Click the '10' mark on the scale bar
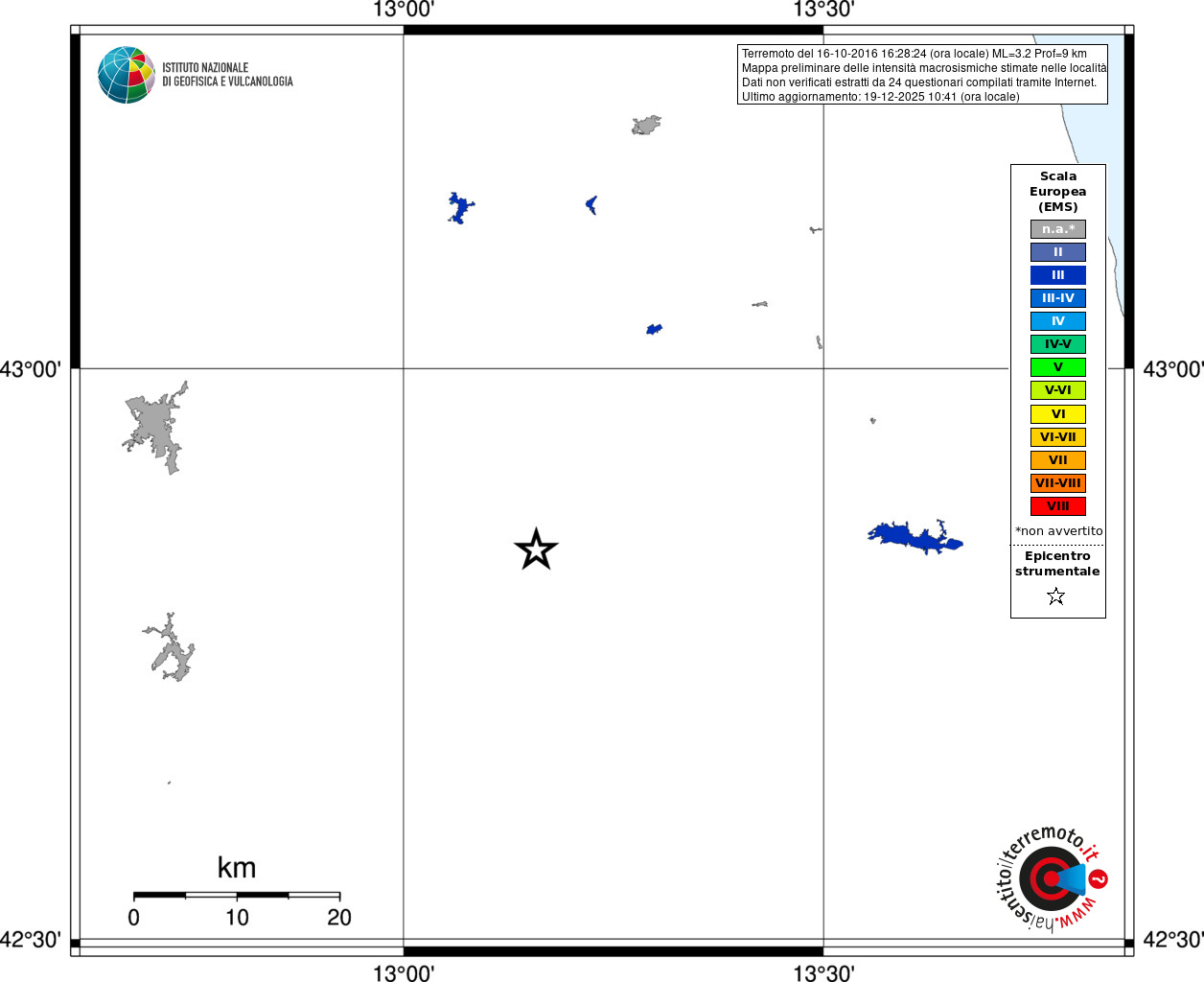The width and height of the screenshot is (1204, 982). coord(237,918)
